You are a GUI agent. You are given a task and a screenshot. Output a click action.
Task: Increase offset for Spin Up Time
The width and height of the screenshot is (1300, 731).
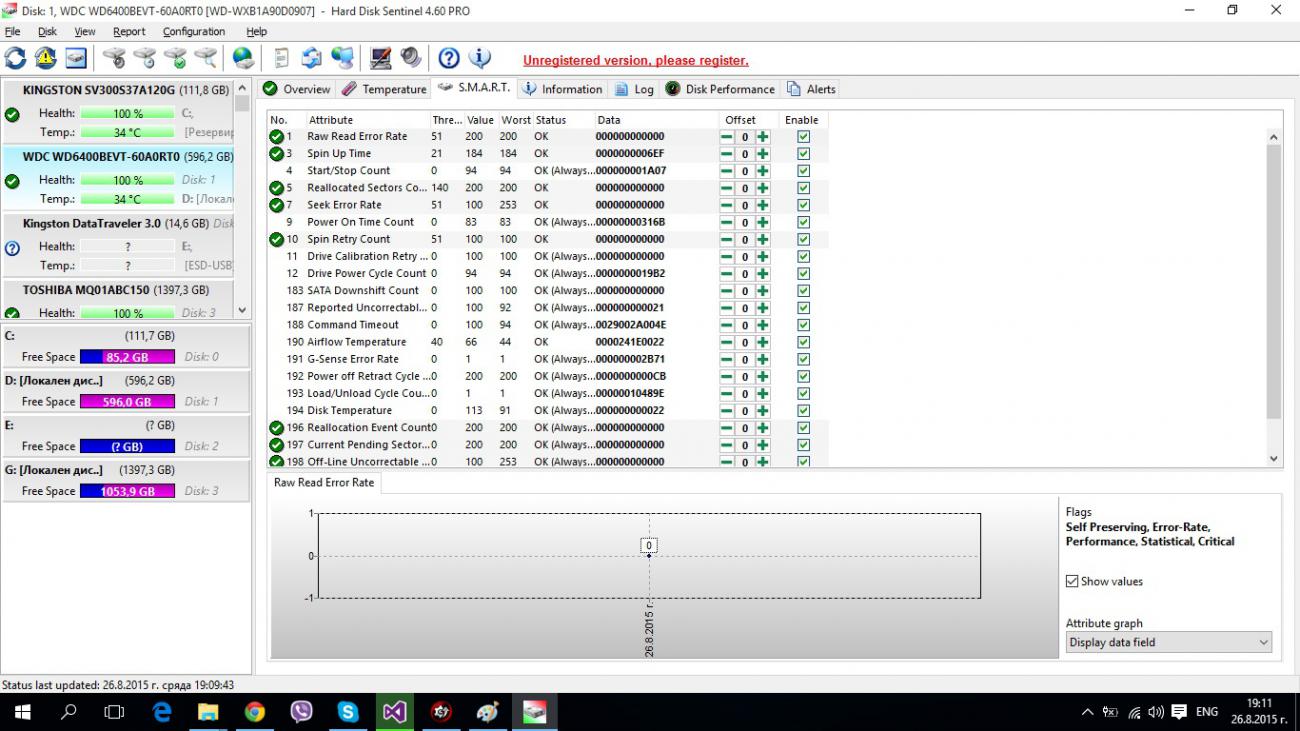click(x=763, y=154)
